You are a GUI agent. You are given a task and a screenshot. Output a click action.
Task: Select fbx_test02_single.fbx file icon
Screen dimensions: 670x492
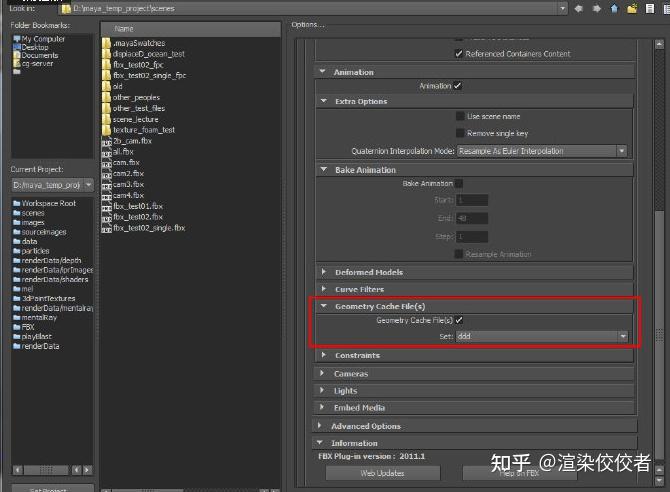click(106, 228)
